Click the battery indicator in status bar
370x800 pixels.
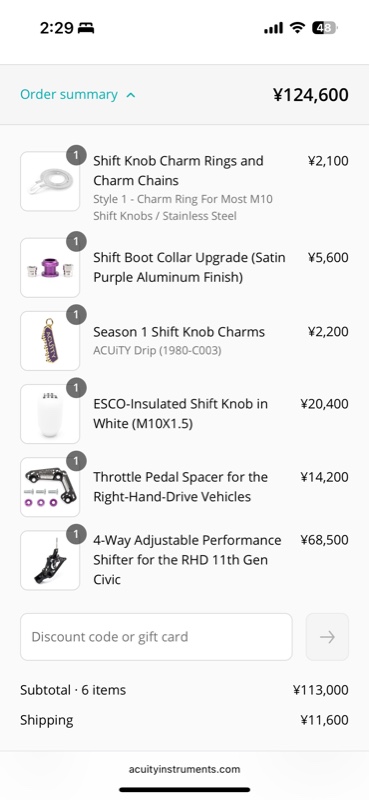(x=325, y=28)
